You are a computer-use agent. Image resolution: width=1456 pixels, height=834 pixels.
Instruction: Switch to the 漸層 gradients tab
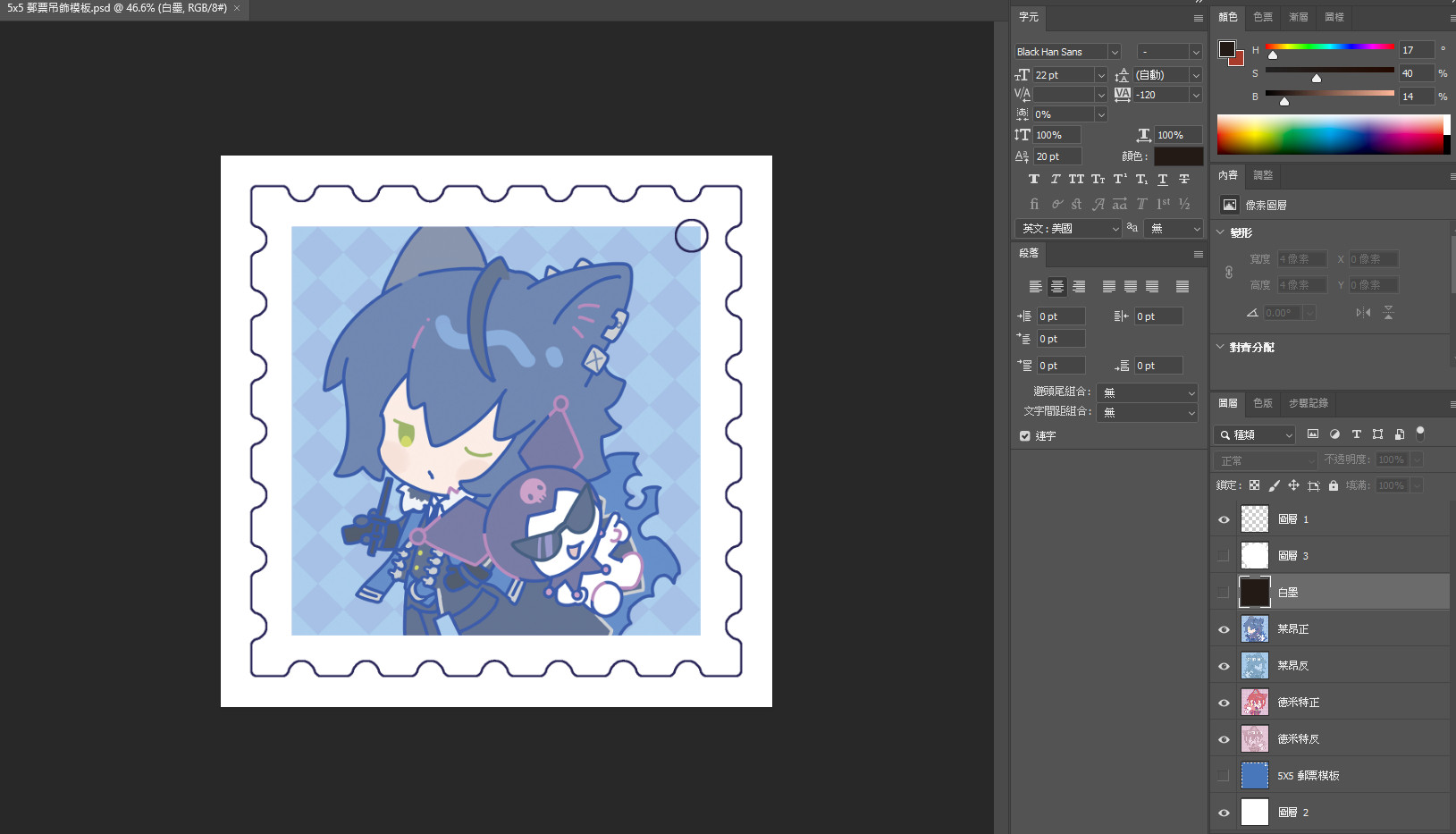point(1299,17)
